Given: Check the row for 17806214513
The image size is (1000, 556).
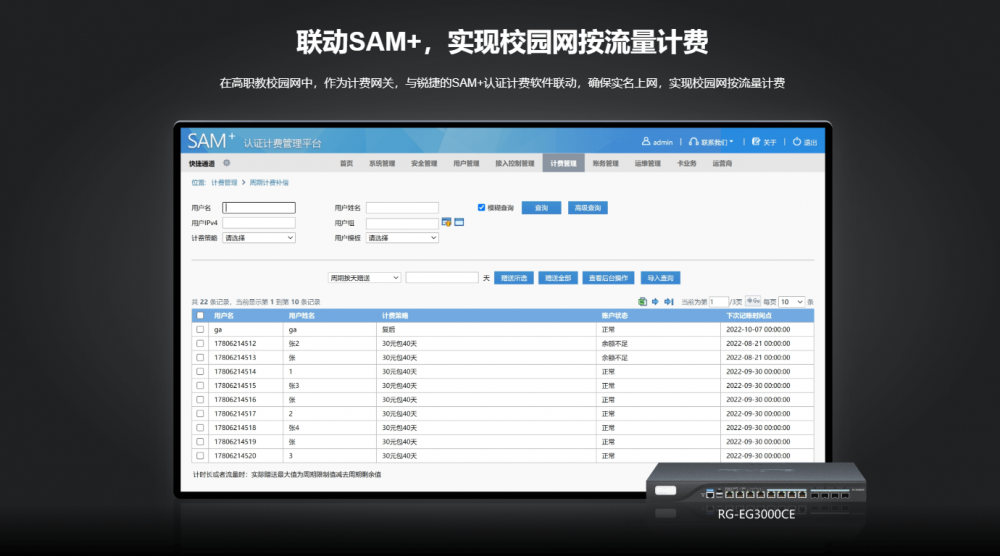Looking at the screenshot, I should coord(200,358).
